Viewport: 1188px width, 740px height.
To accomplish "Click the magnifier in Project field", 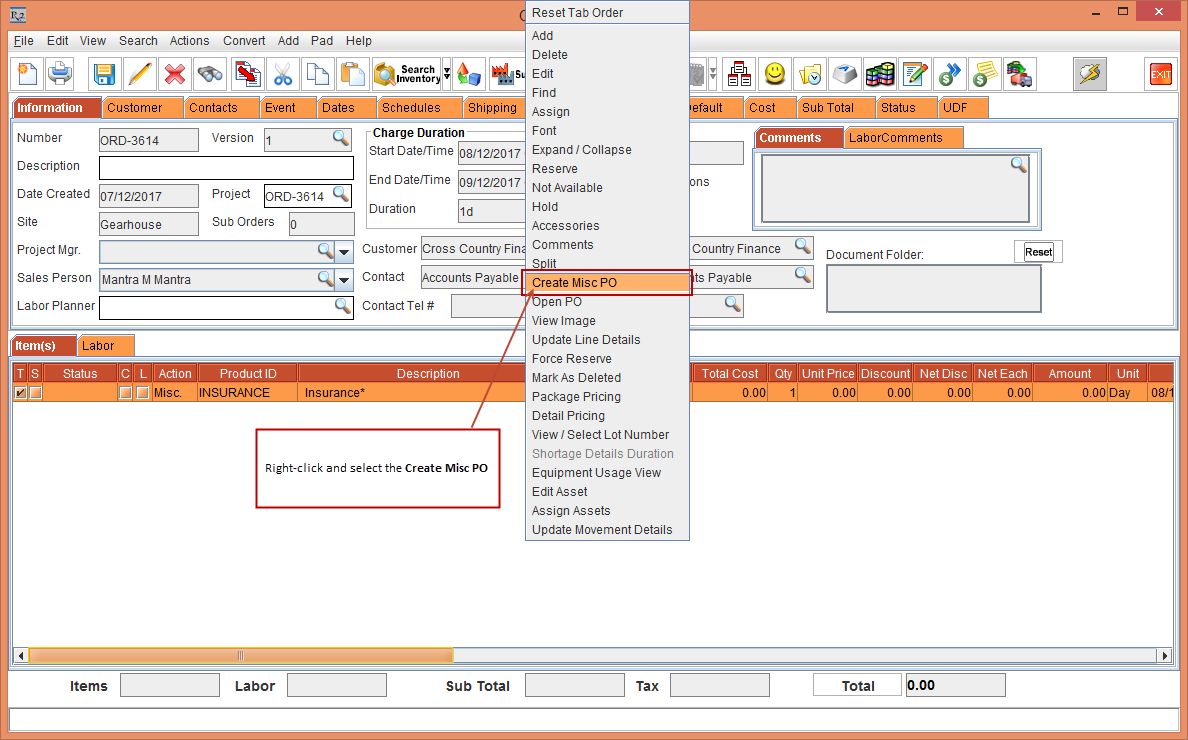I will click(x=341, y=194).
